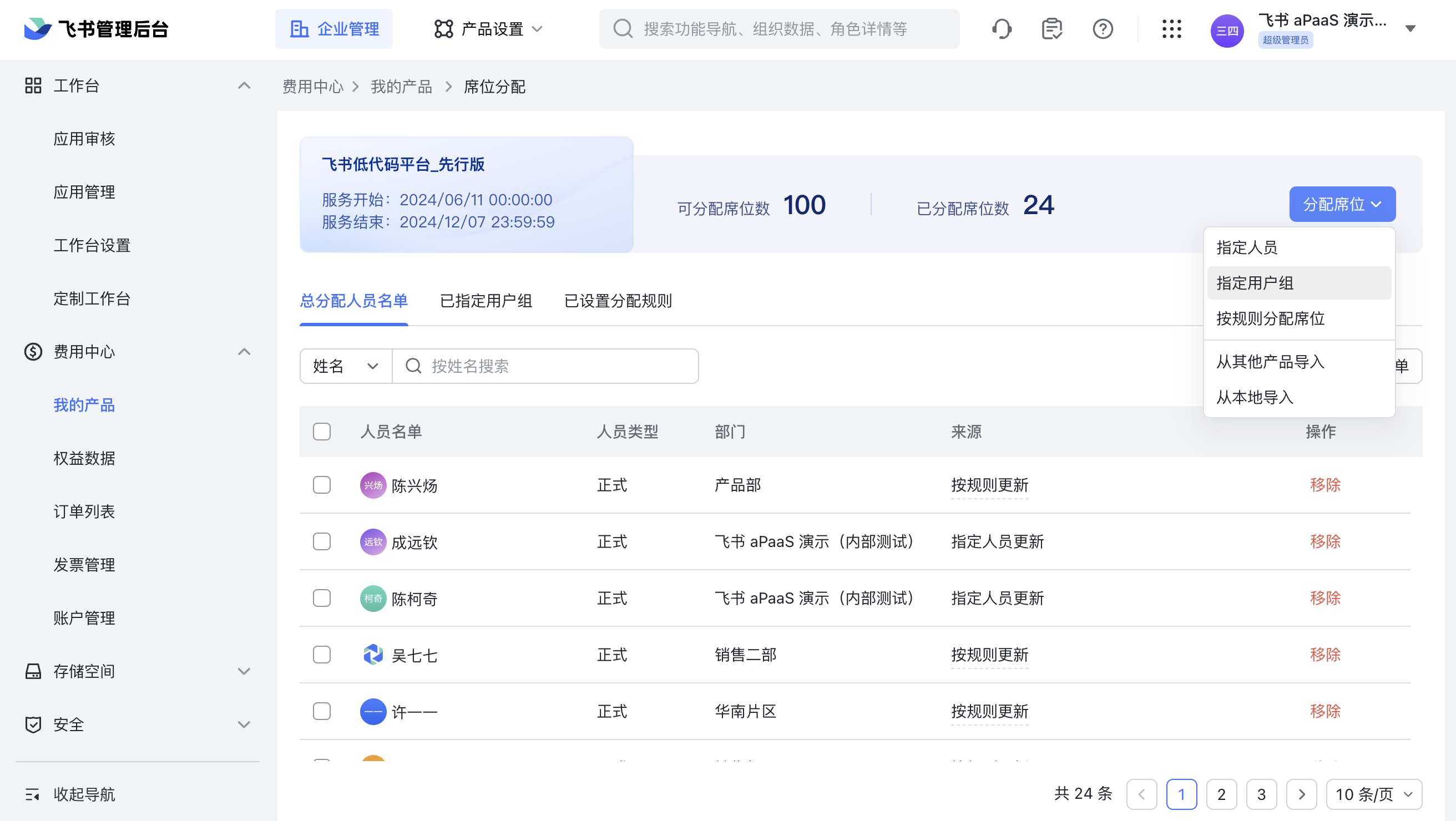
Task: Expand the 安全 sidebar section
Action: [x=244, y=724]
